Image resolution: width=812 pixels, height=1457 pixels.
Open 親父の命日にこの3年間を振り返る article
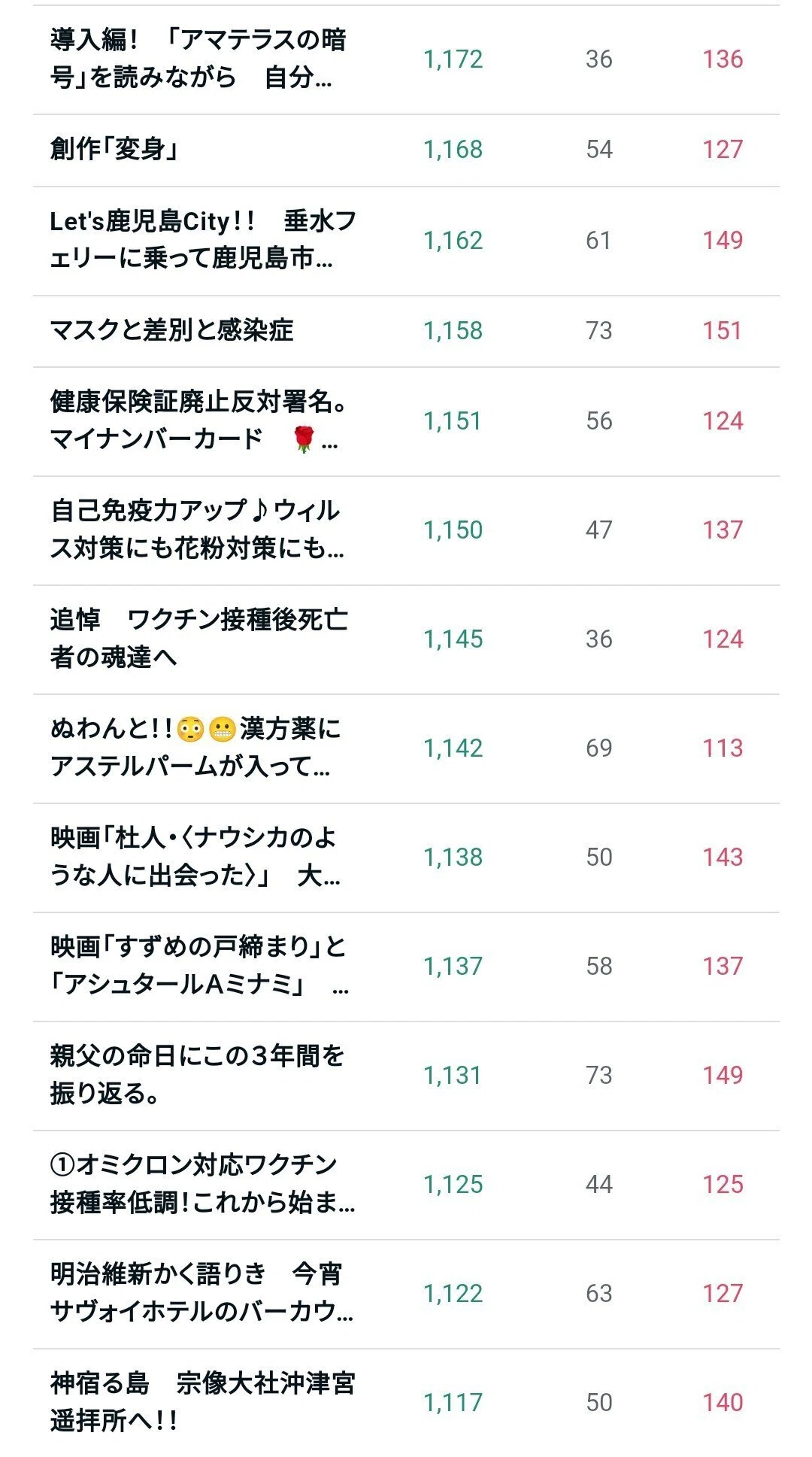[197, 1075]
